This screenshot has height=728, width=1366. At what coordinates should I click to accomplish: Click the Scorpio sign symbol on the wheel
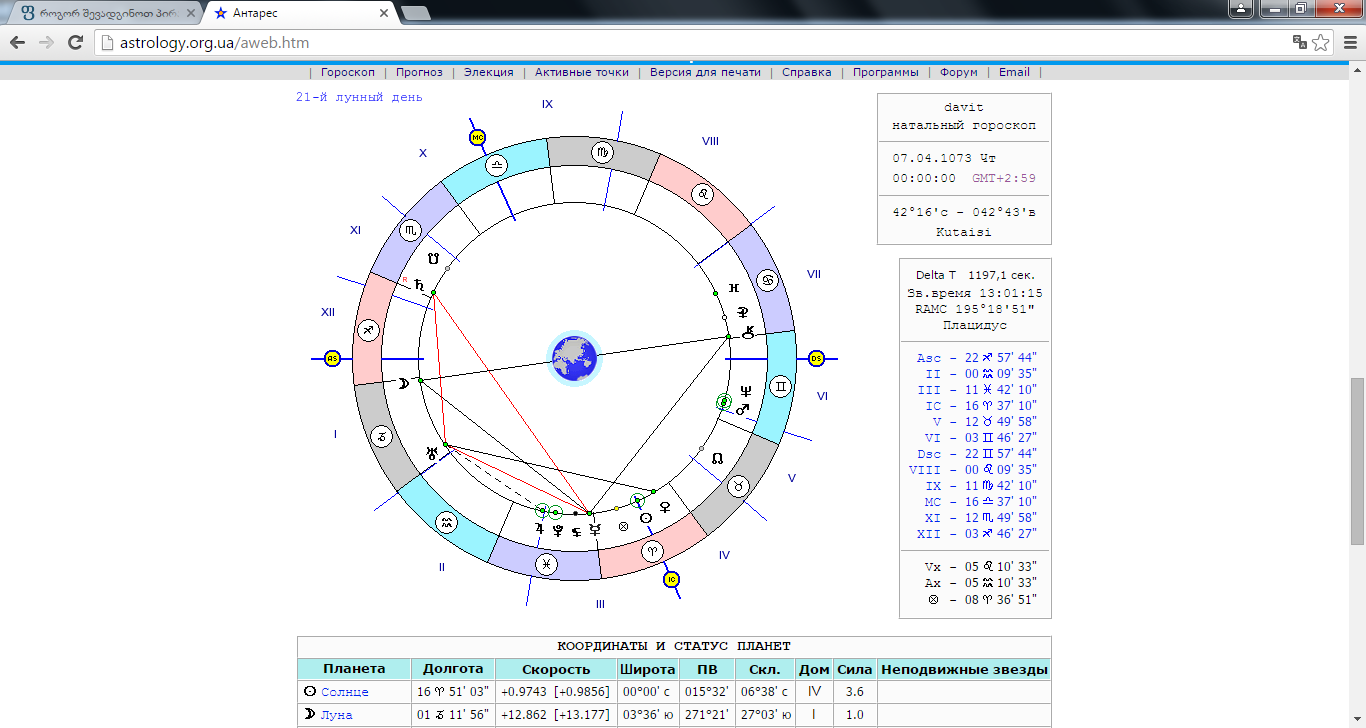[410, 231]
